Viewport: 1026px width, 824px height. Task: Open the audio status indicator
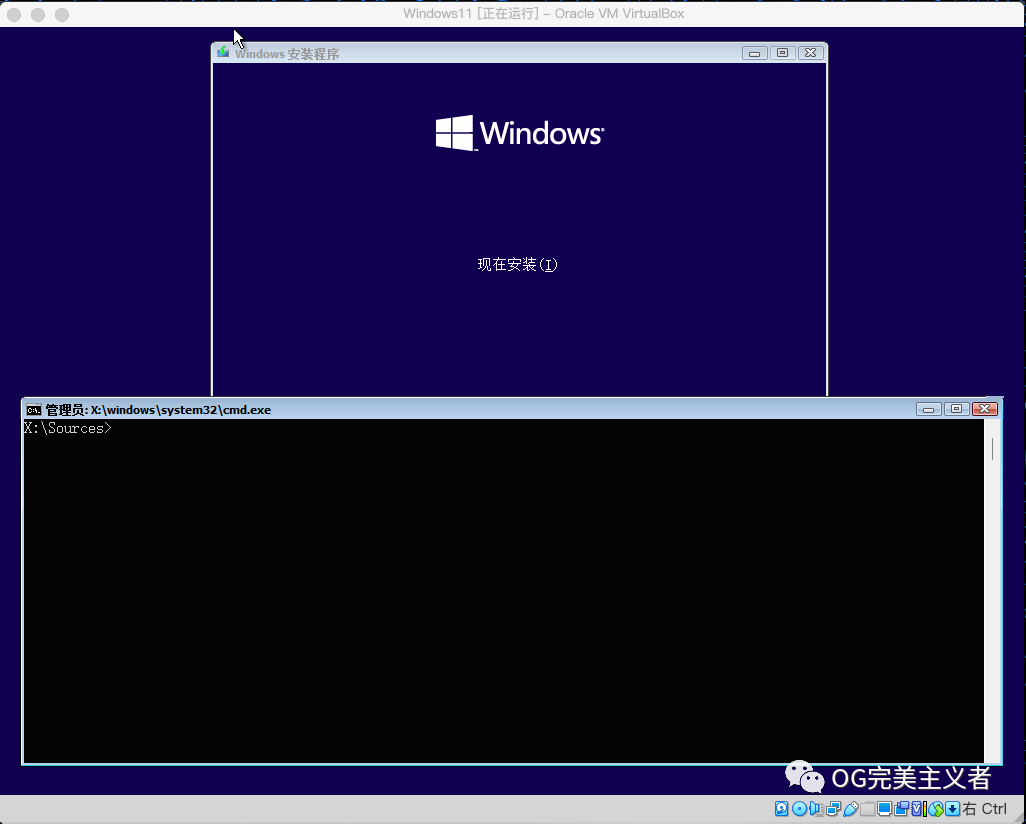tap(817, 809)
